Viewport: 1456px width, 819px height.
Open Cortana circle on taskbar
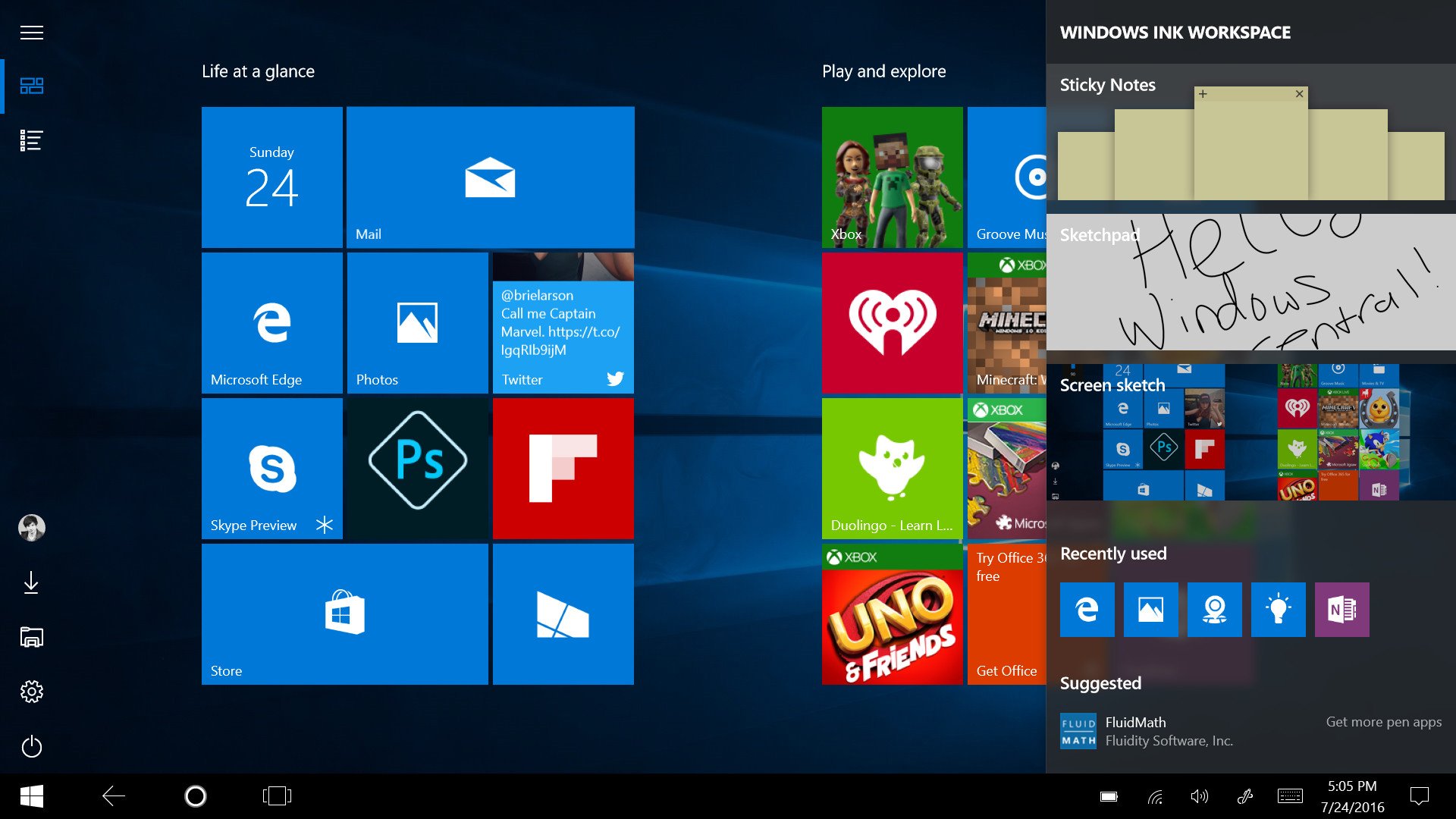(x=196, y=796)
